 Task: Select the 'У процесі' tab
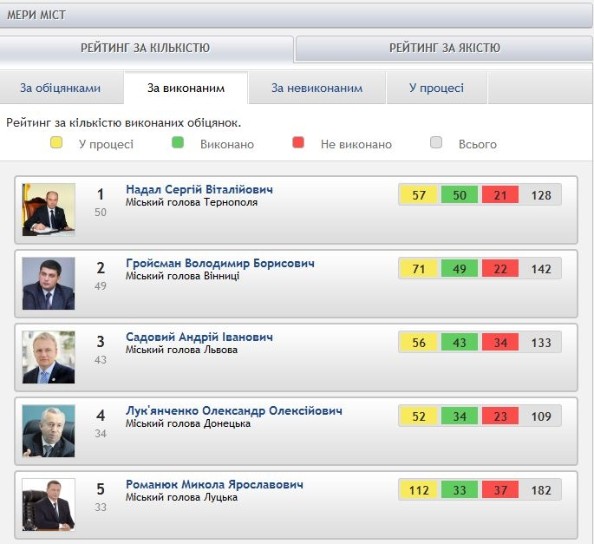click(x=436, y=88)
